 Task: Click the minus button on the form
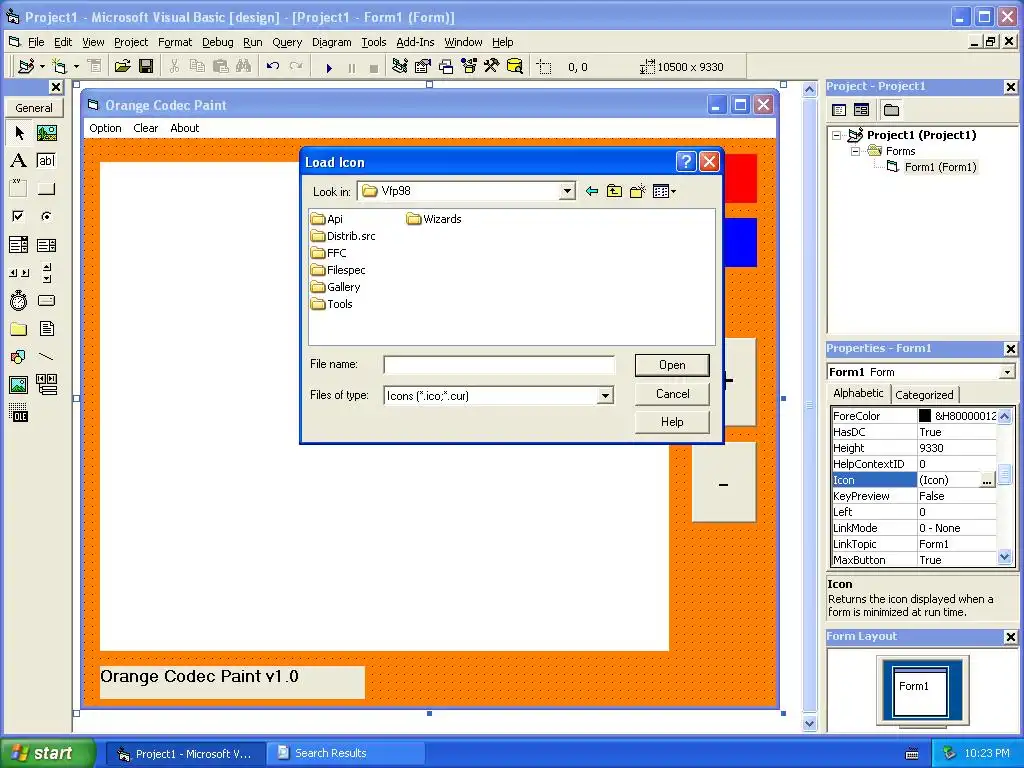[724, 483]
